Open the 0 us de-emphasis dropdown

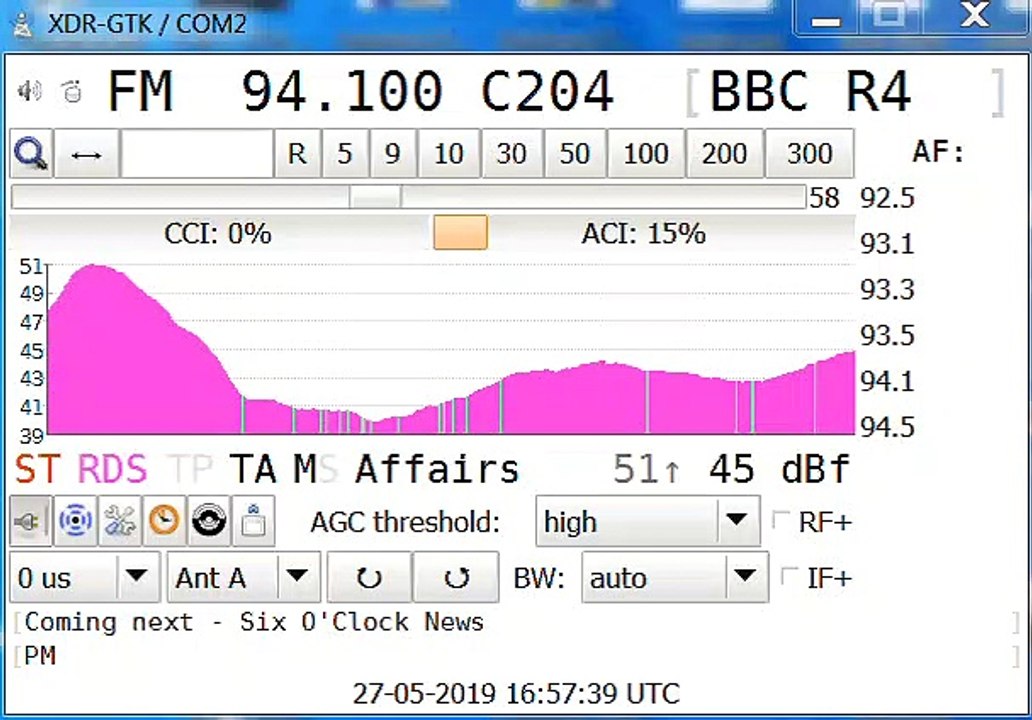(85, 578)
